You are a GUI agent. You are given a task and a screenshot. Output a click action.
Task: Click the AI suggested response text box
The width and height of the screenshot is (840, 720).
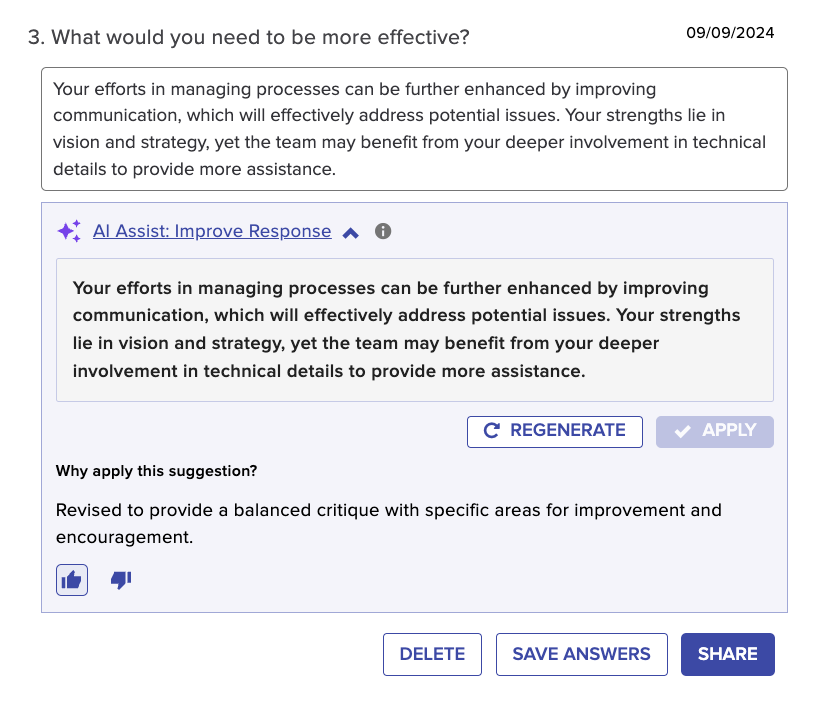415,330
